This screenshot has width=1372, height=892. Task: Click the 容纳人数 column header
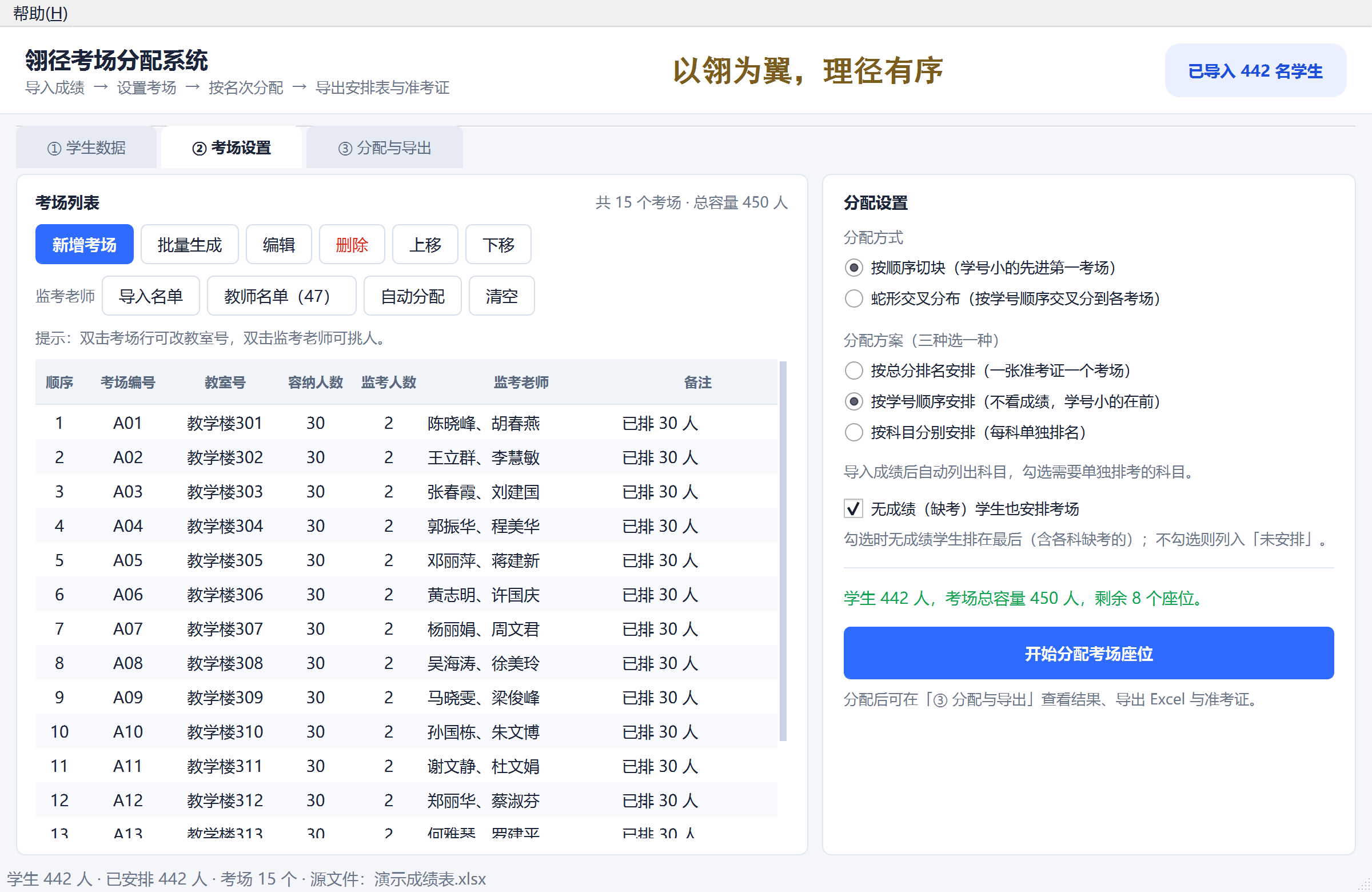[316, 383]
